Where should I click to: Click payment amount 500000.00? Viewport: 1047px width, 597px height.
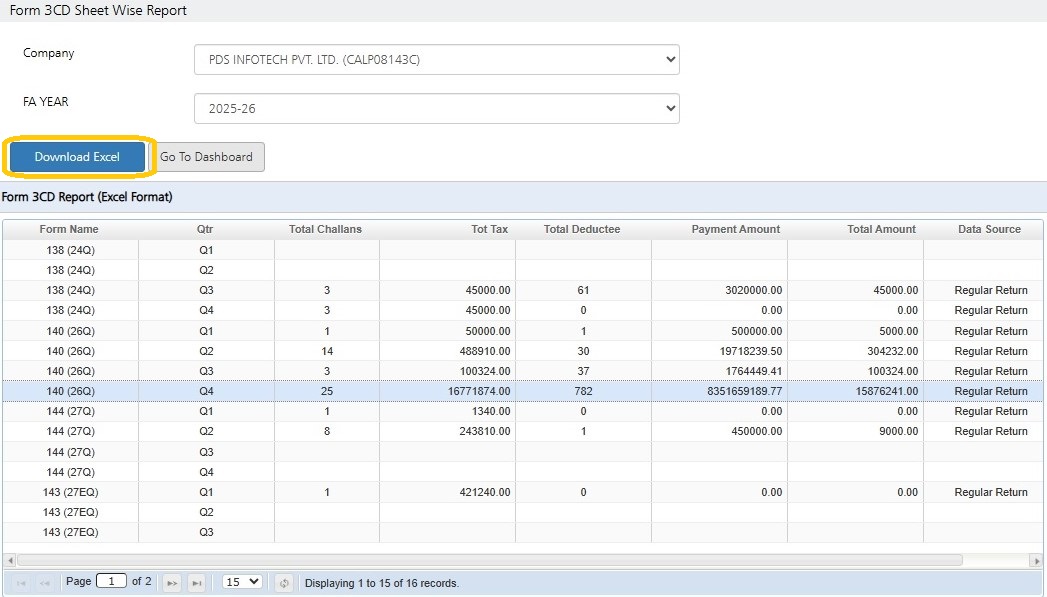point(757,331)
